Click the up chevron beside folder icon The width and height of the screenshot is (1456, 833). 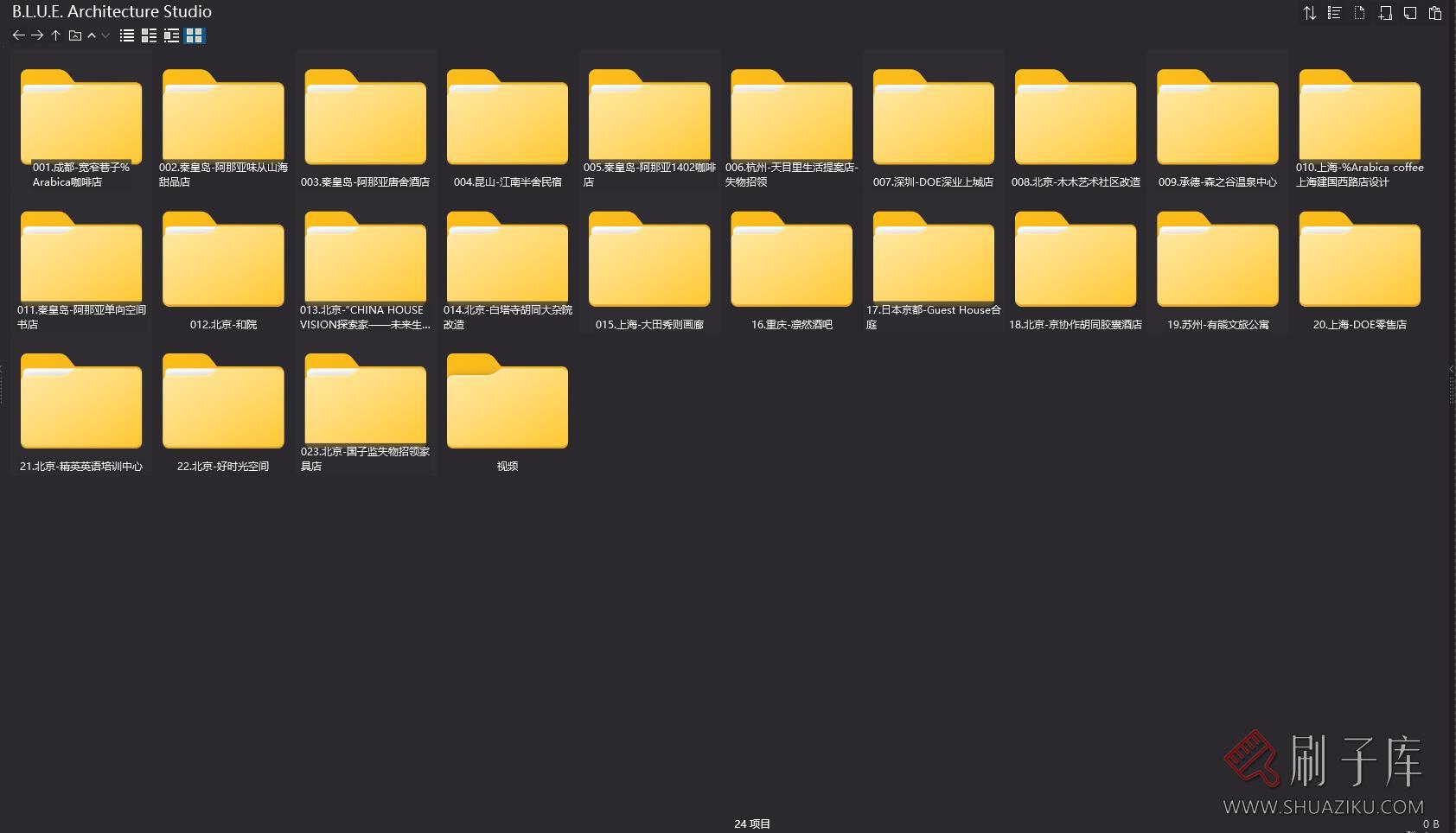tap(92, 35)
